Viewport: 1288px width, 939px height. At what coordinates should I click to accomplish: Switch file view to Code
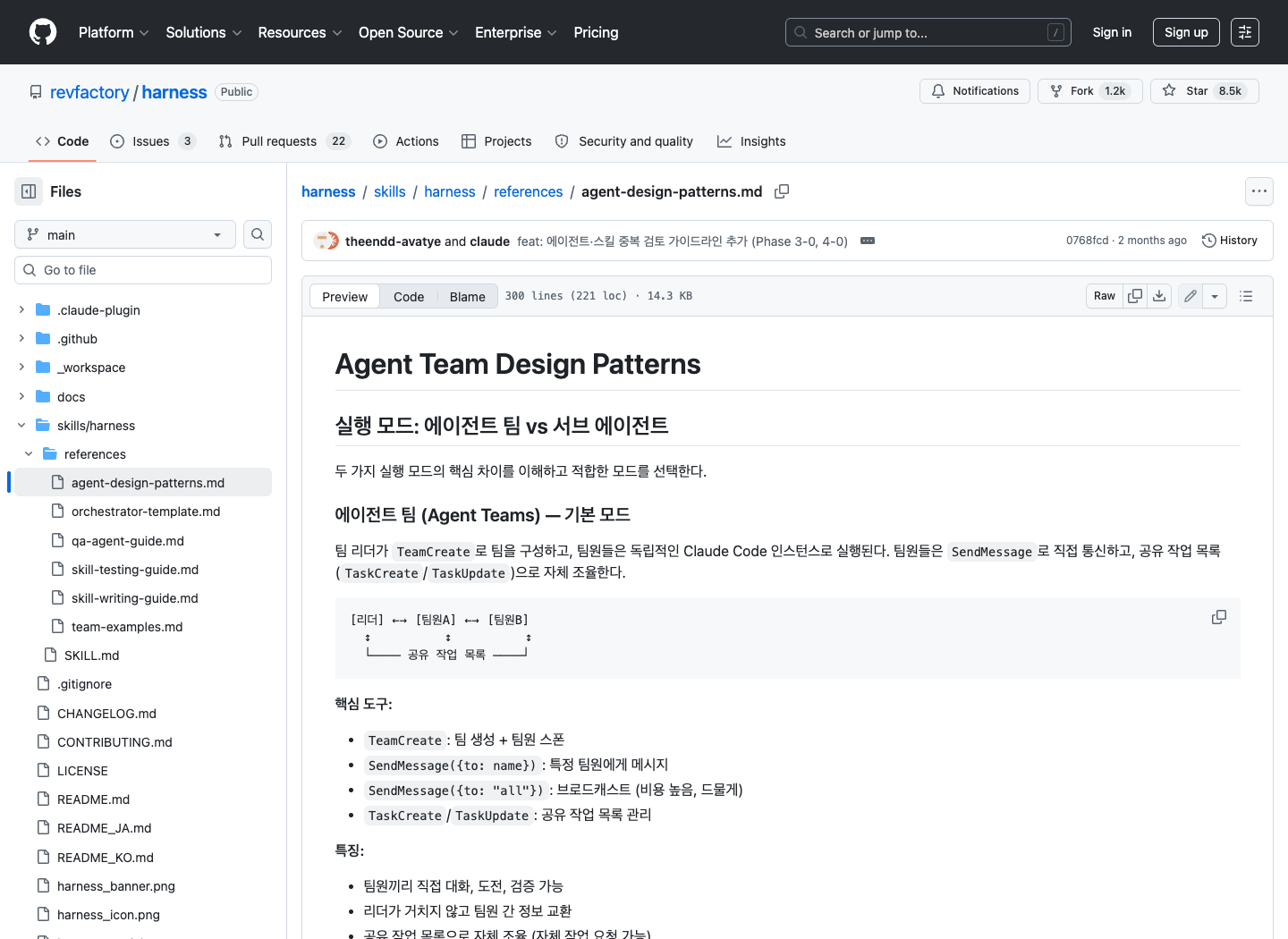409,297
